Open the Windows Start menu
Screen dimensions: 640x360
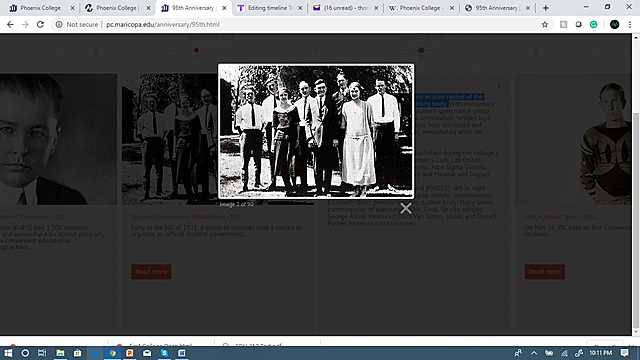click(8, 353)
